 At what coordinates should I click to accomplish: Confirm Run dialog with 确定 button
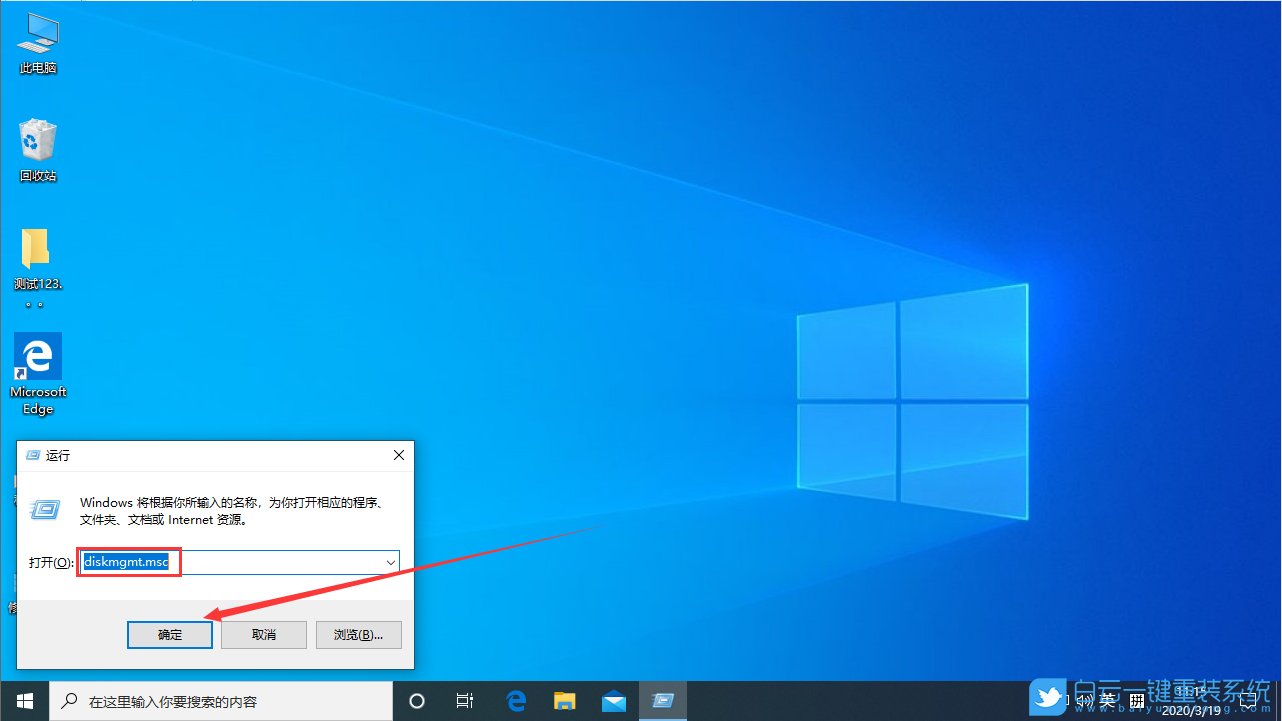click(169, 634)
